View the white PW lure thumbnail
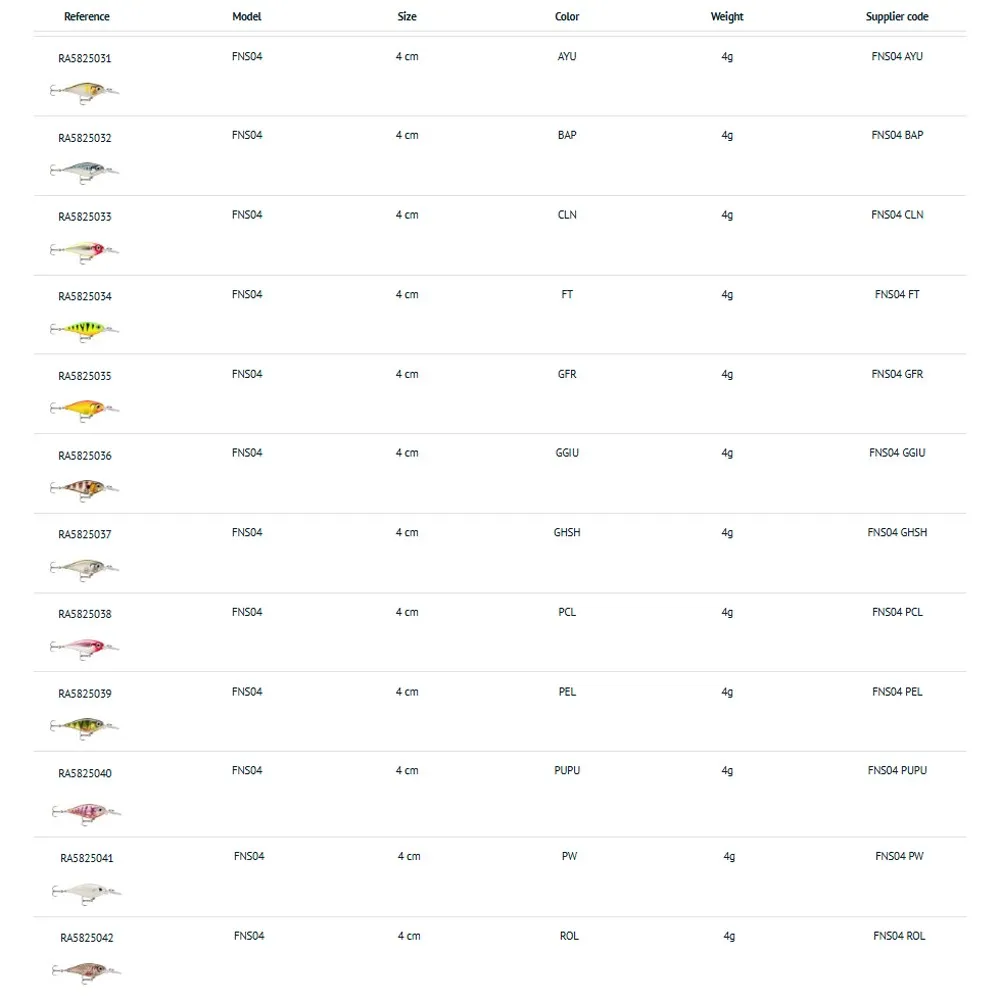 coord(86,893)
